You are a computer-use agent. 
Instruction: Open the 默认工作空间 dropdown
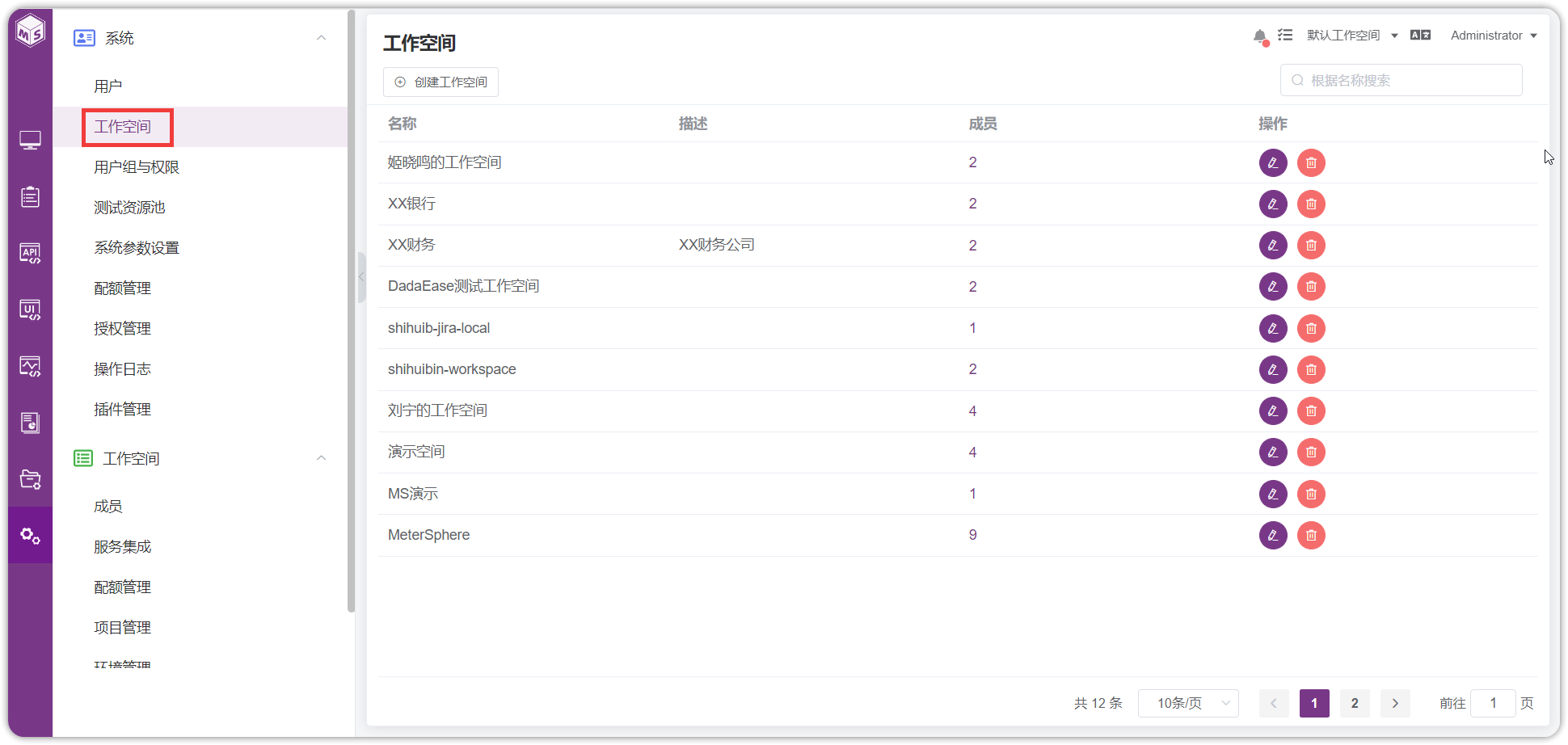1352,36
